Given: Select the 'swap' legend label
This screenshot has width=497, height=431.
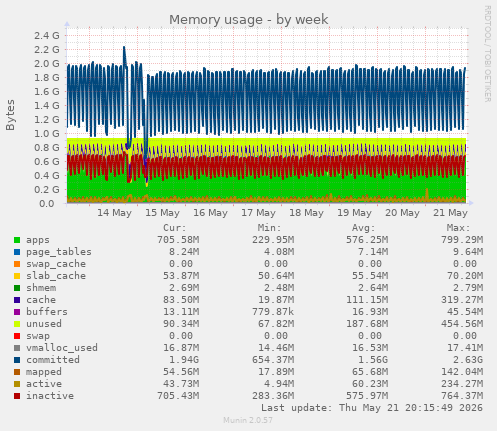Looking at the screenshot, I should [38, 336].
